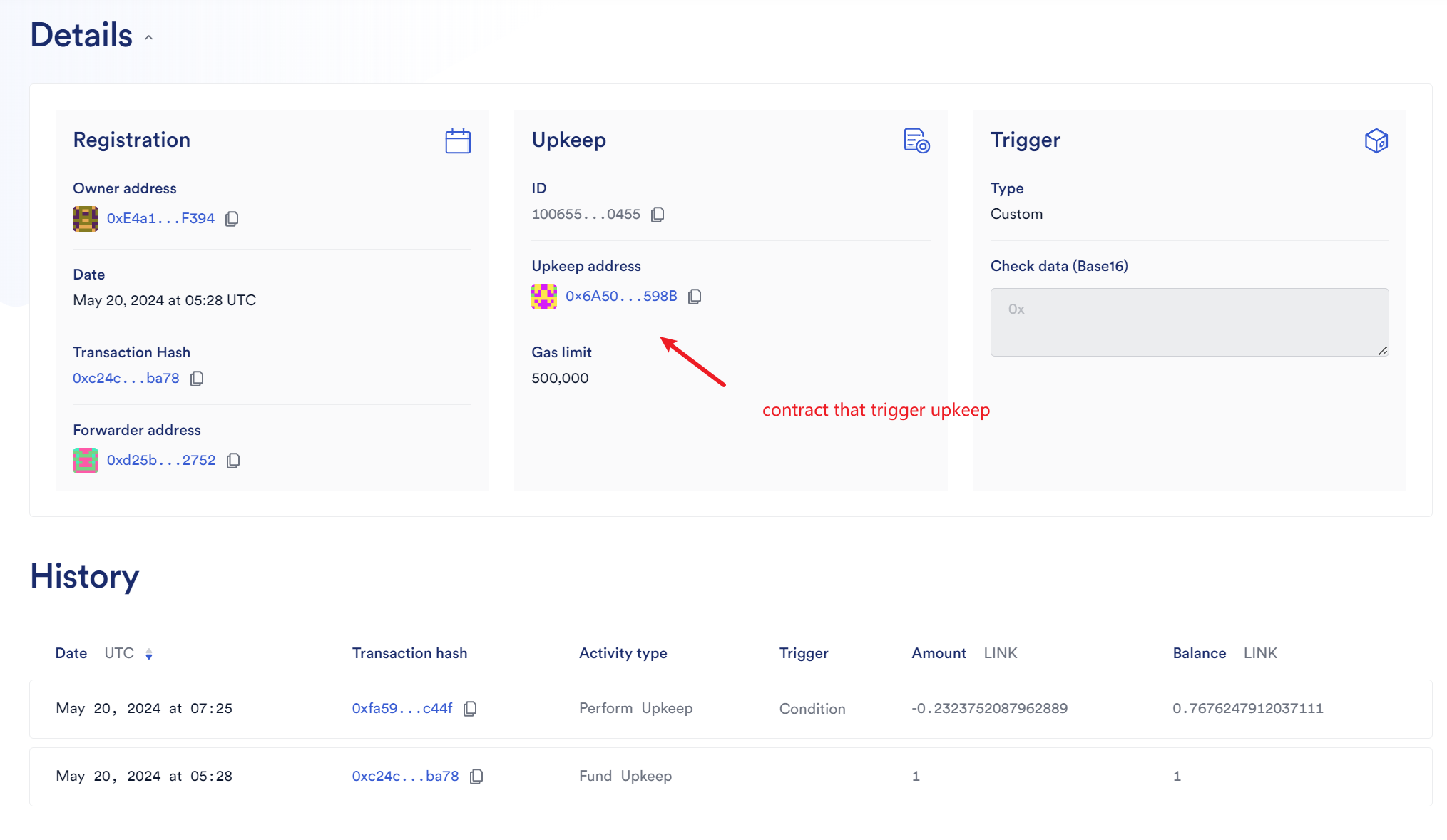Click the Activity type column header
The image size is (1447, 840).
click(623, 654)
